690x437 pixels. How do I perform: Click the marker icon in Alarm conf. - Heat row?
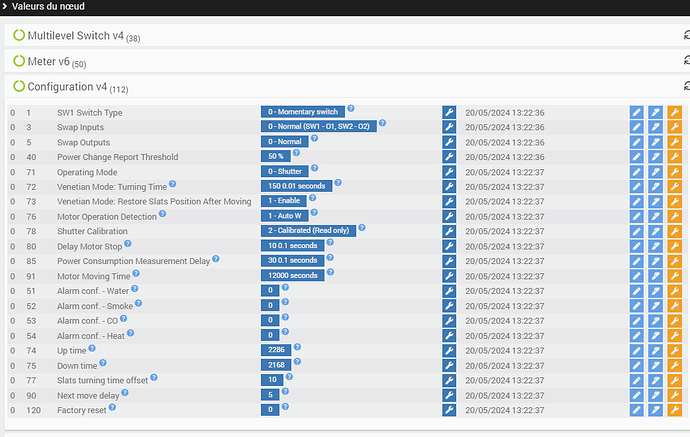655,336
